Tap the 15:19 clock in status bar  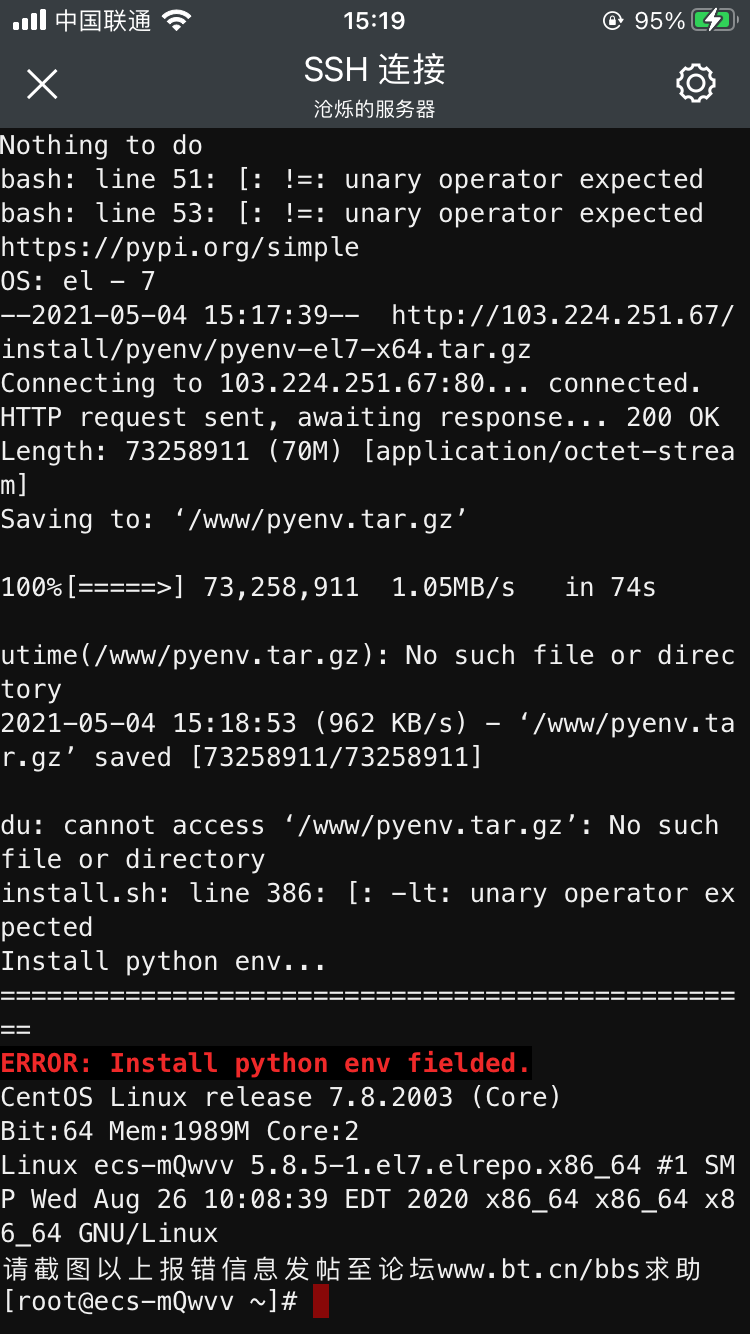coord(374,20)
